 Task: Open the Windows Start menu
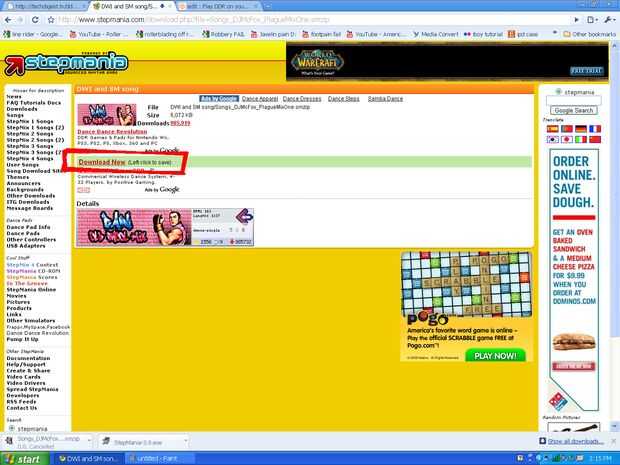click(x=25, y=459)
